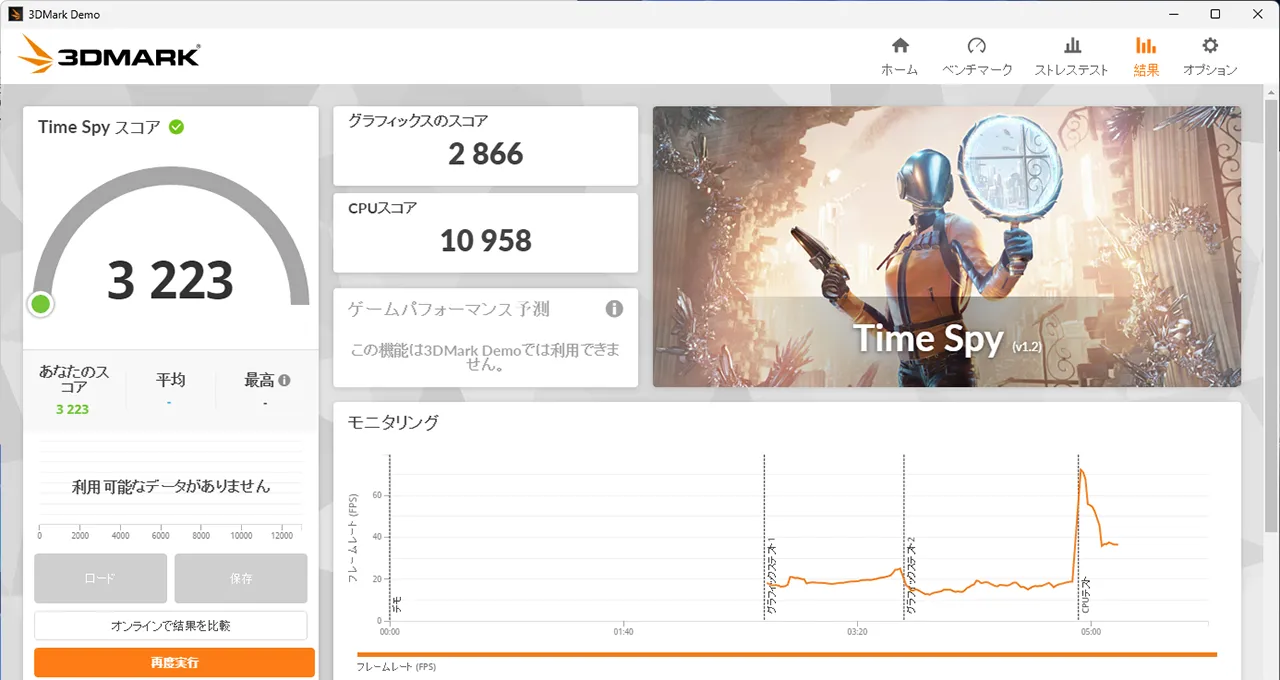Click the 3DMark logo
The image size is (1280, 680).
tap(109, 55)
